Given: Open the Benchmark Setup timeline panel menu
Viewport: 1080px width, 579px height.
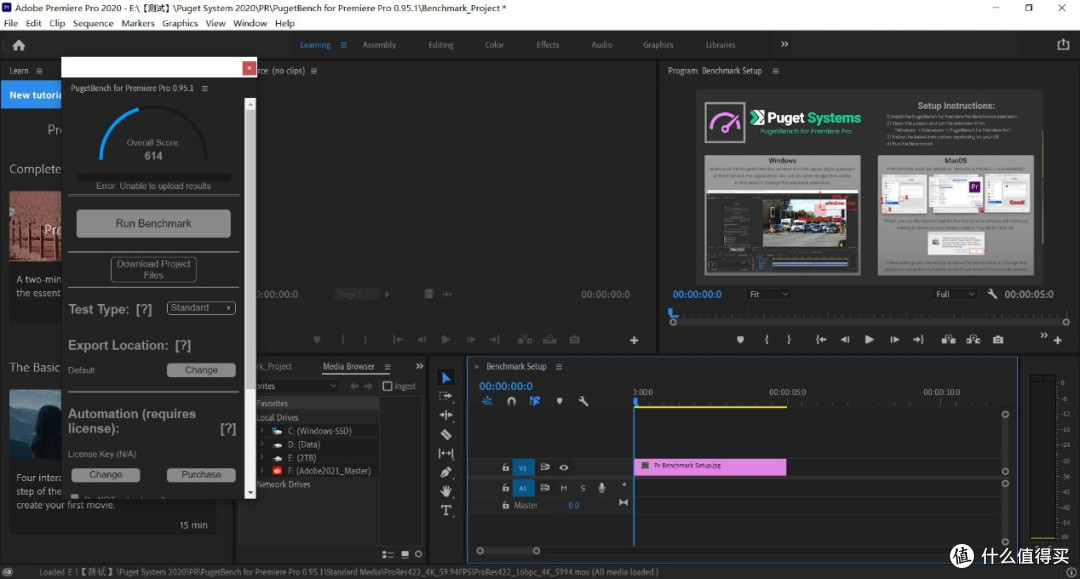Looking at the screenshot, I should [x=559, y=367].
